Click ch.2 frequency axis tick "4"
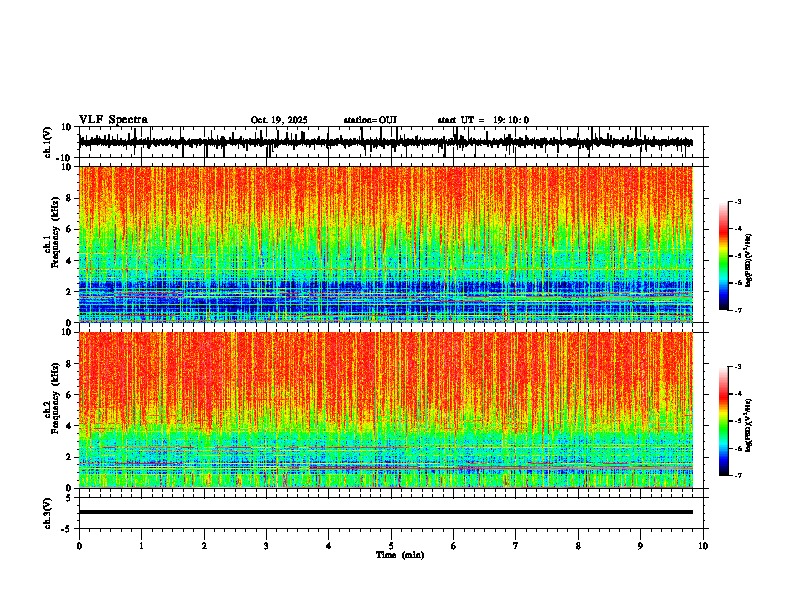The image size is (792, 612). (x=70, y=426)
